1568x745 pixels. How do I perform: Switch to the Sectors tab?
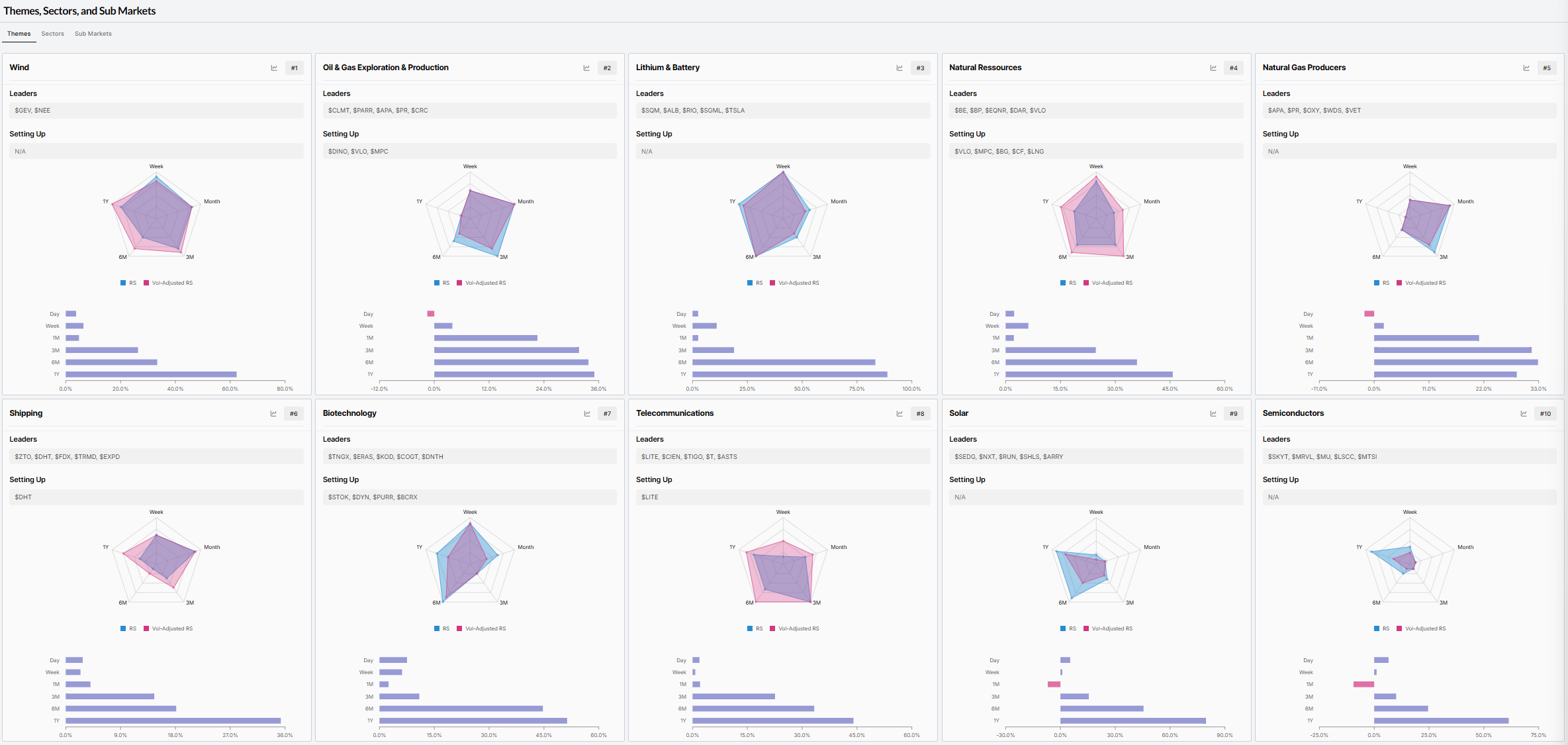click(52, 34)
